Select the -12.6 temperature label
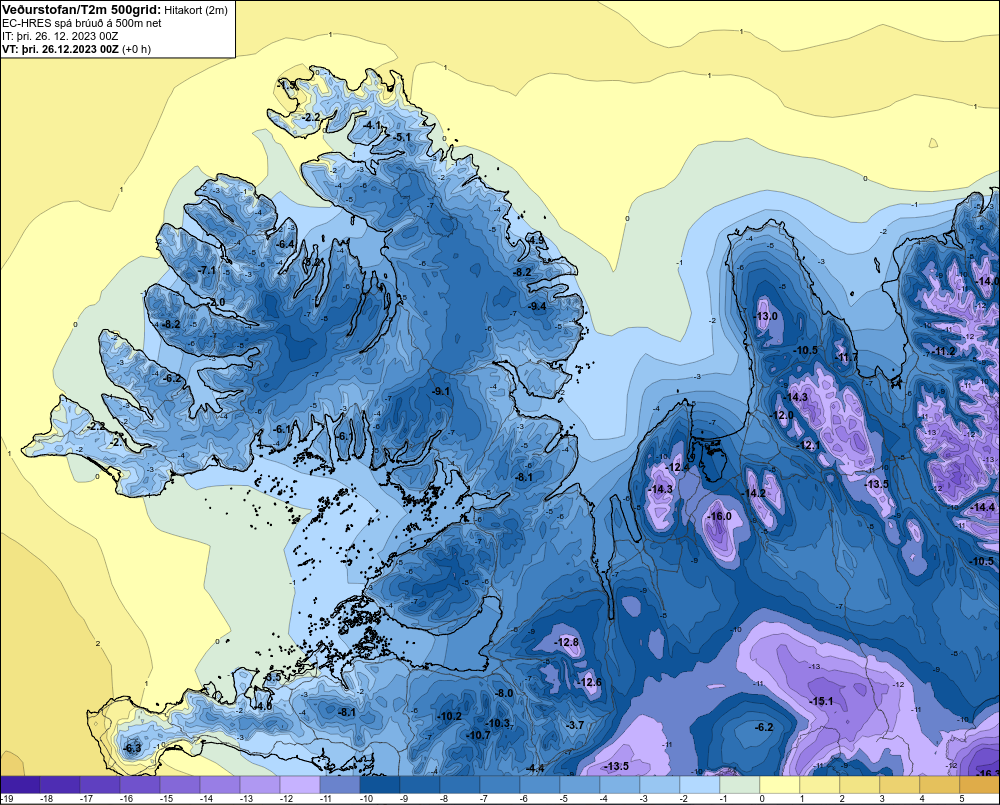The height and width of the screenshot is (805, 1000). pos(589,683)
